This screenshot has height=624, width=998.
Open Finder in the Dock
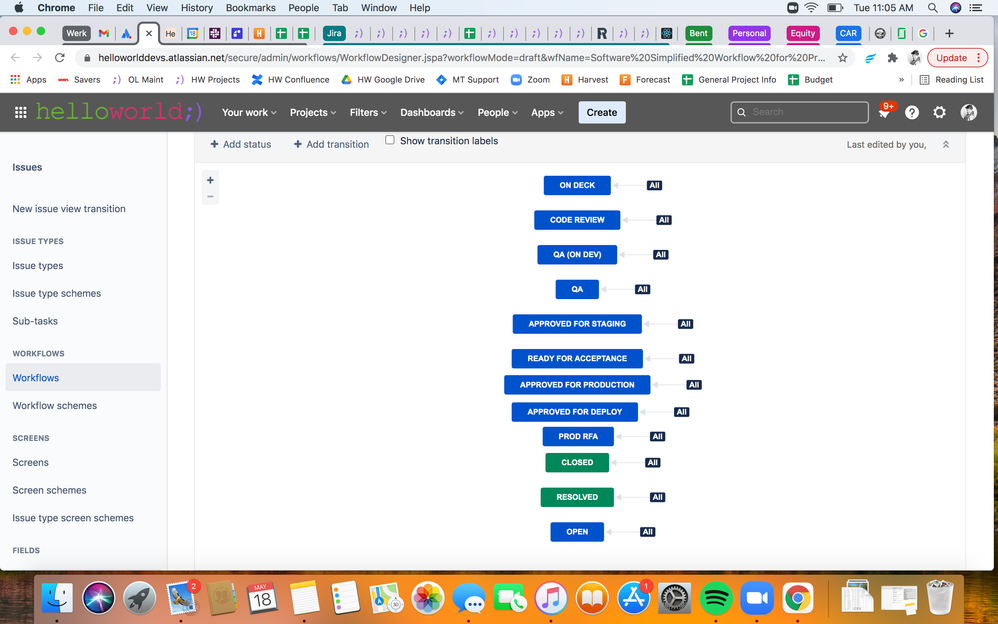(x=57, y=598)
